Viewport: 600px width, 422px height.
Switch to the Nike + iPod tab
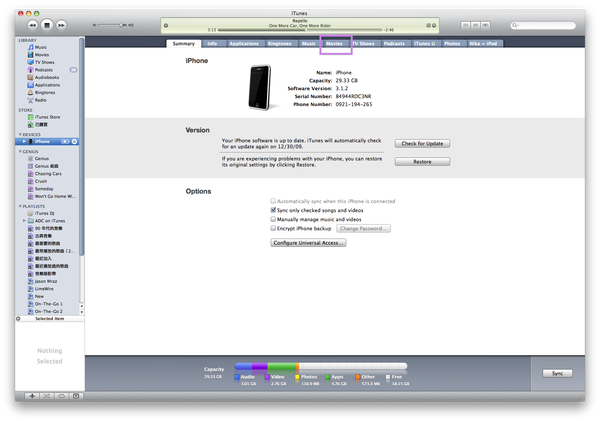click(x=483, y=44)
